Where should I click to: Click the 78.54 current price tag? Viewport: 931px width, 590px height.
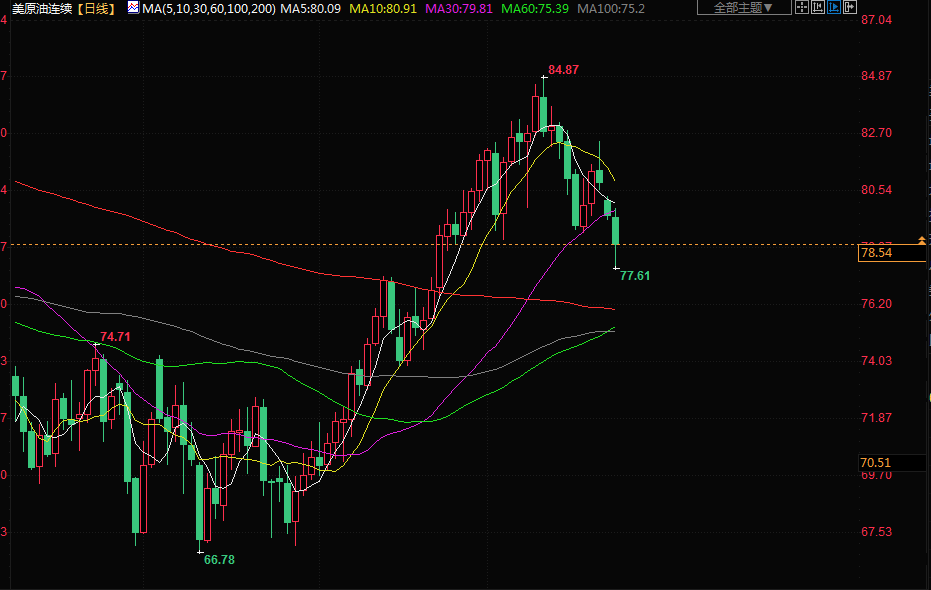[876, 254]
